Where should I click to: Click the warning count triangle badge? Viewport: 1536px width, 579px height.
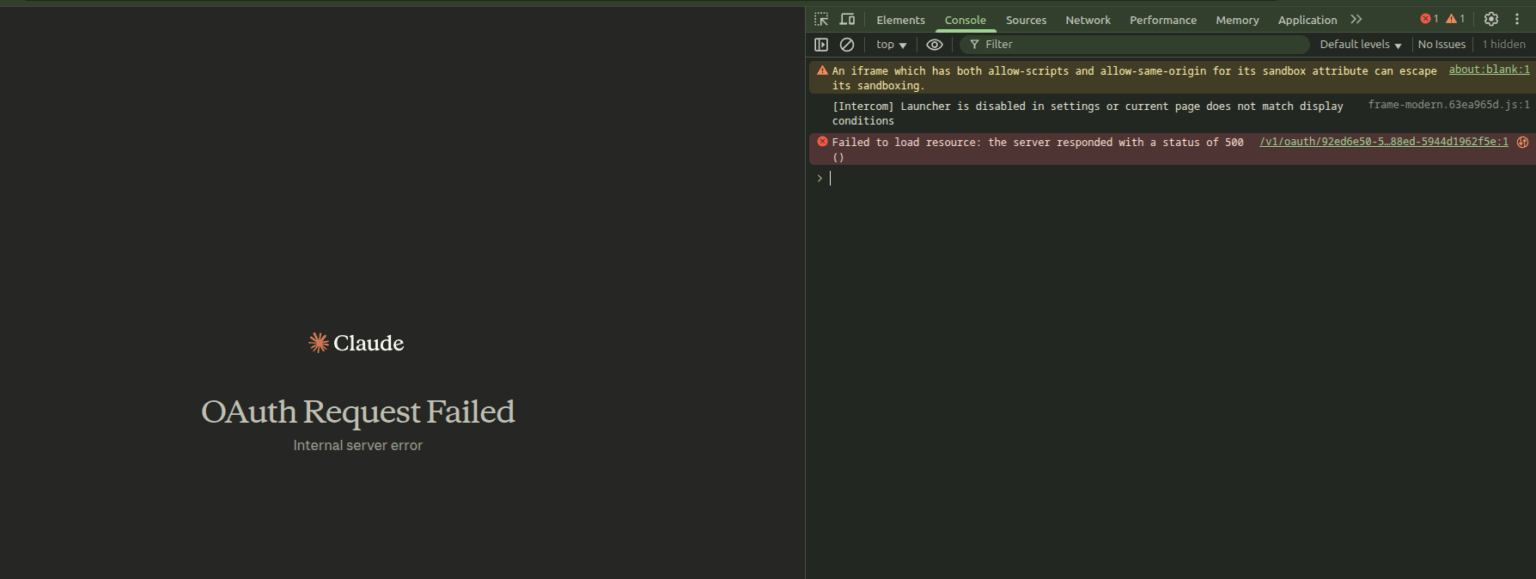(x=1455, y=19)
